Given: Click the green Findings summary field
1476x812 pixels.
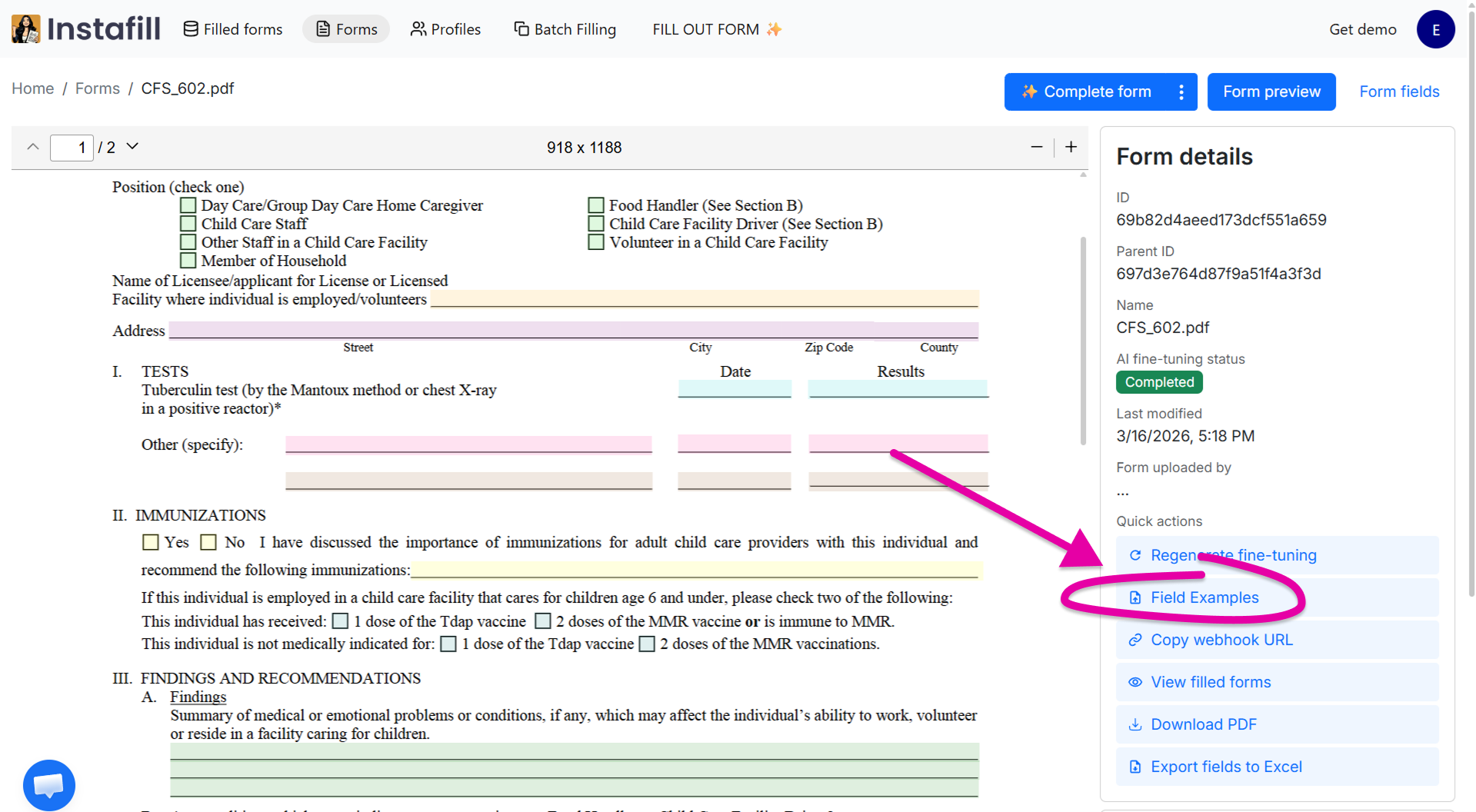Looking at the screenshot, I should pyautogui.click(x=575, y=769).
